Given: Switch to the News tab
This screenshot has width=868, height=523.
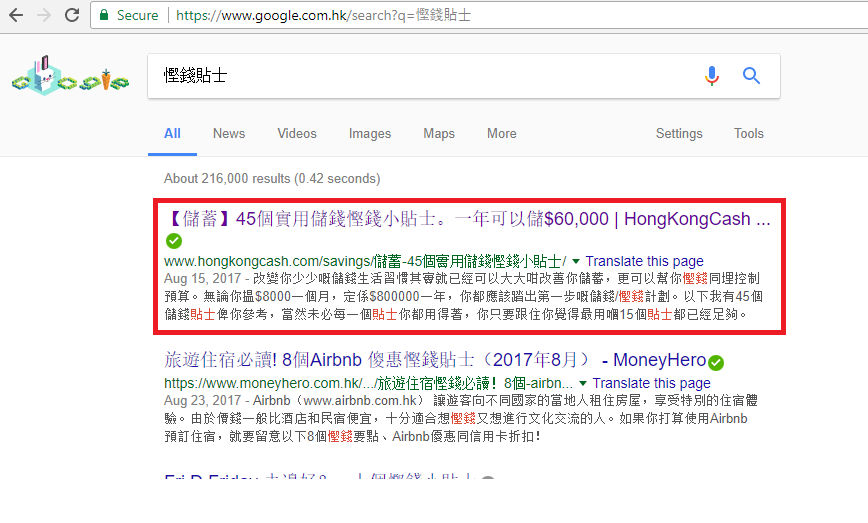Looking at the screenshot, I should click(229, 133).
